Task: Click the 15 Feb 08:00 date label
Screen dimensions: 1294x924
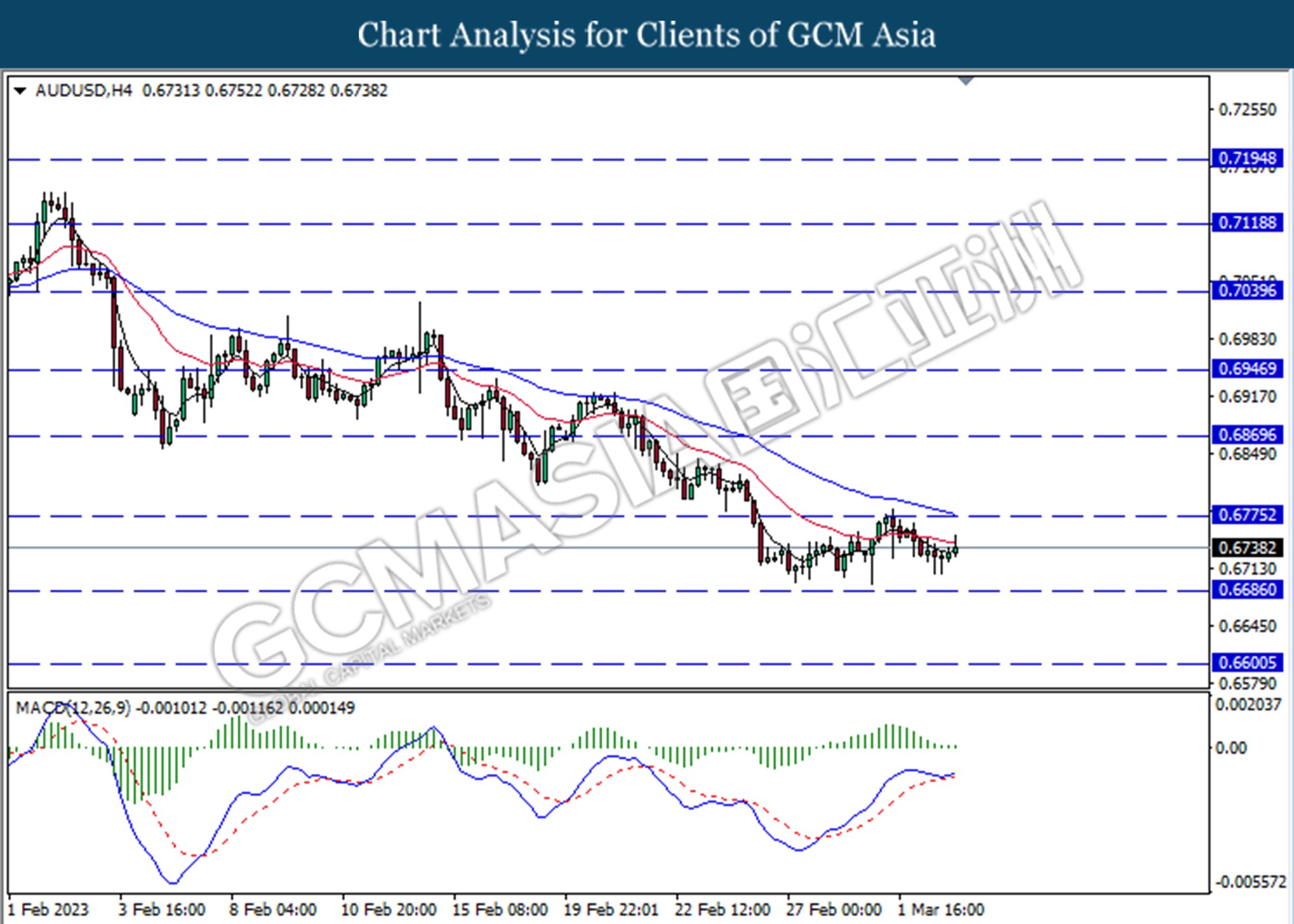Action: (x=500, y=910)
